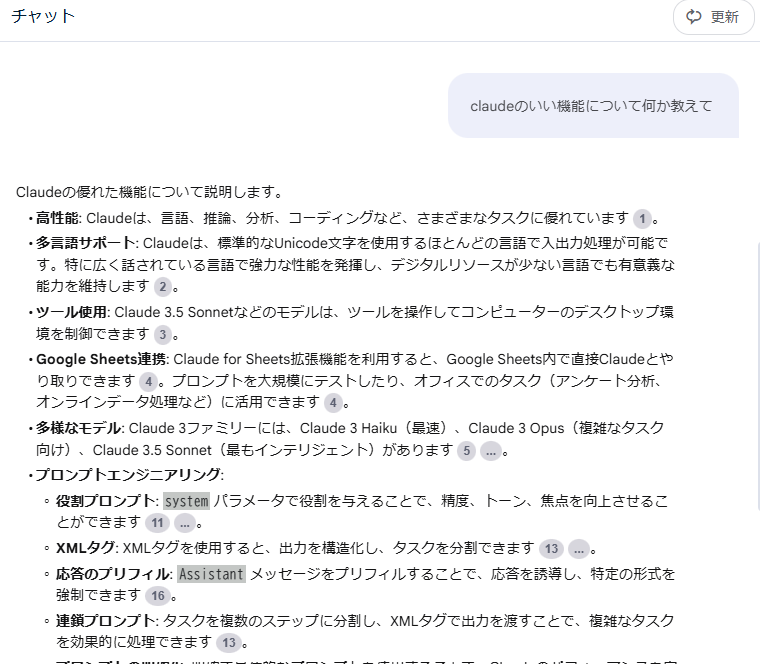Open citation 5 in the 多様なモデル bullet

coord(466,451)
